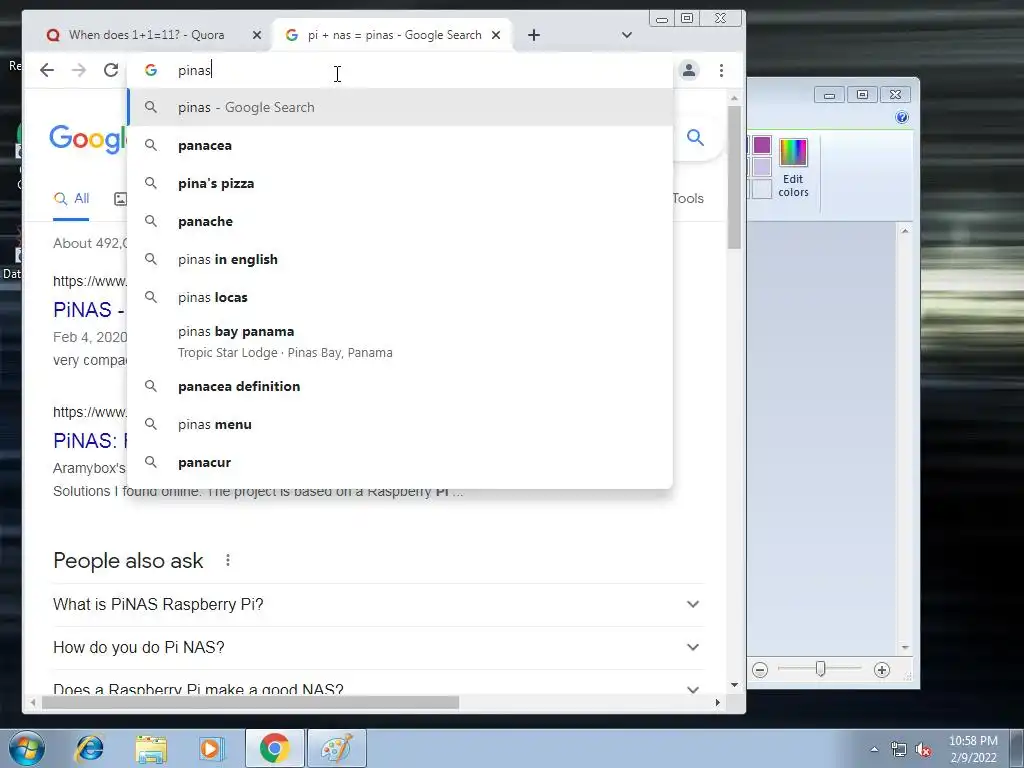Open the Windows Start button

[26, 749]
